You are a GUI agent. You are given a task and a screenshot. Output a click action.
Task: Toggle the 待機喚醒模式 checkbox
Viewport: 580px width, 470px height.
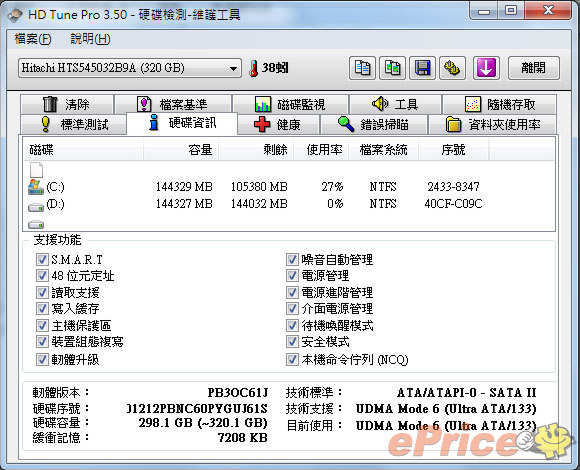(292, 325)
